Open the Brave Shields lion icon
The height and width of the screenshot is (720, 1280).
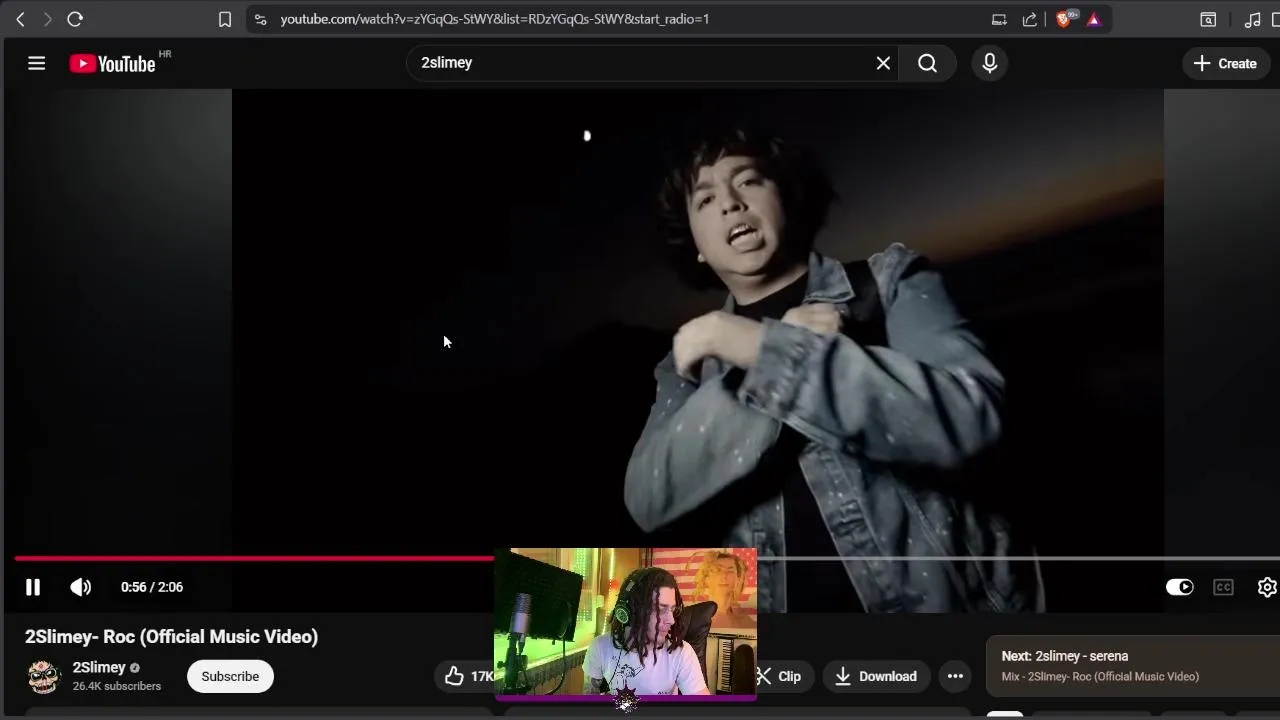pyautogui.click(x=1065, y=19)
